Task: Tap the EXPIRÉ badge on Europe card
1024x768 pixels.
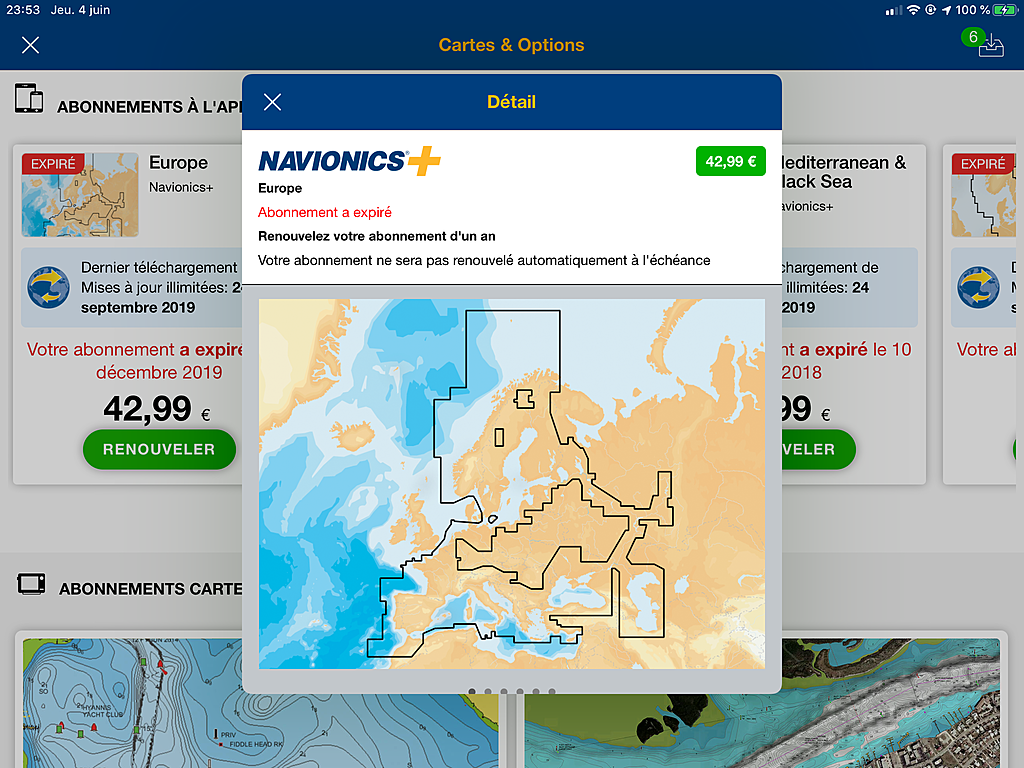Action: (x=53, y=163)
